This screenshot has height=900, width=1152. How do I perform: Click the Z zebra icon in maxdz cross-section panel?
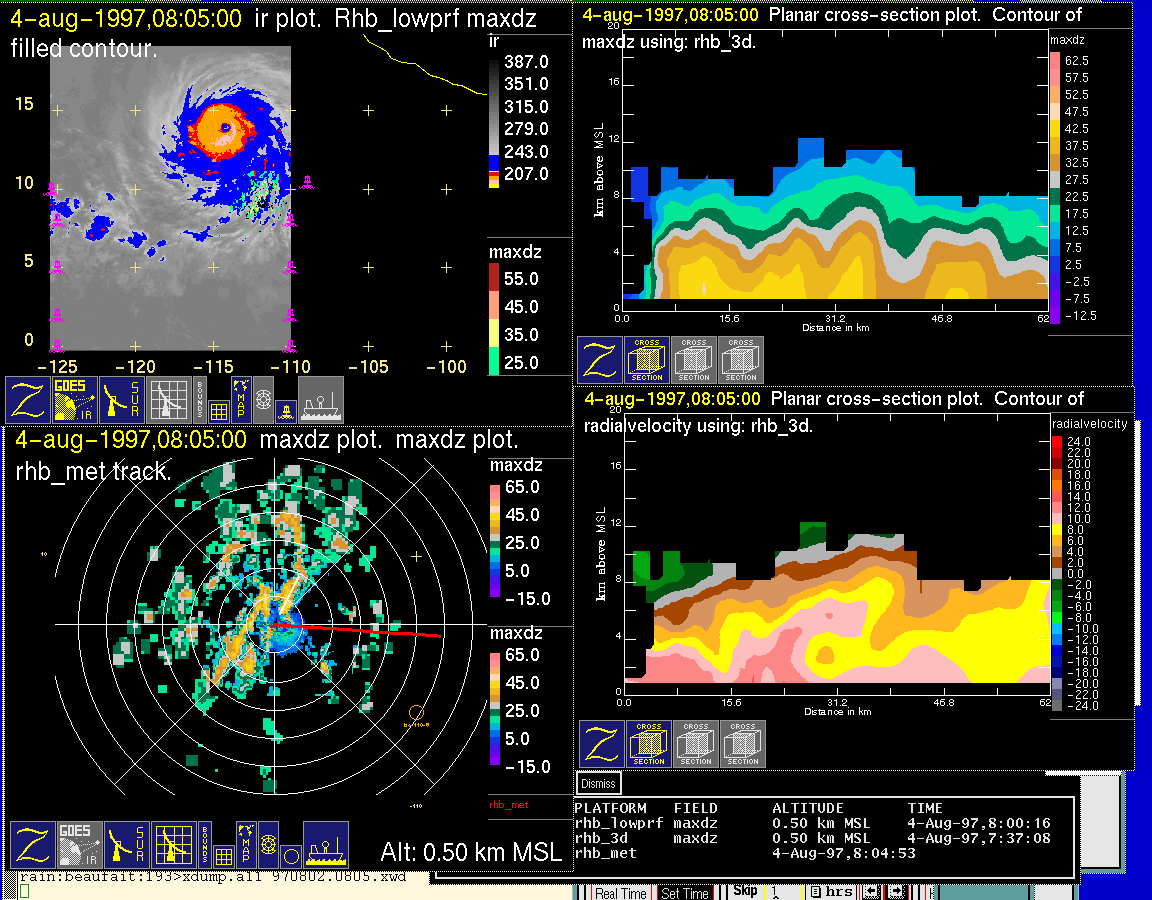[x=600, y=359]
